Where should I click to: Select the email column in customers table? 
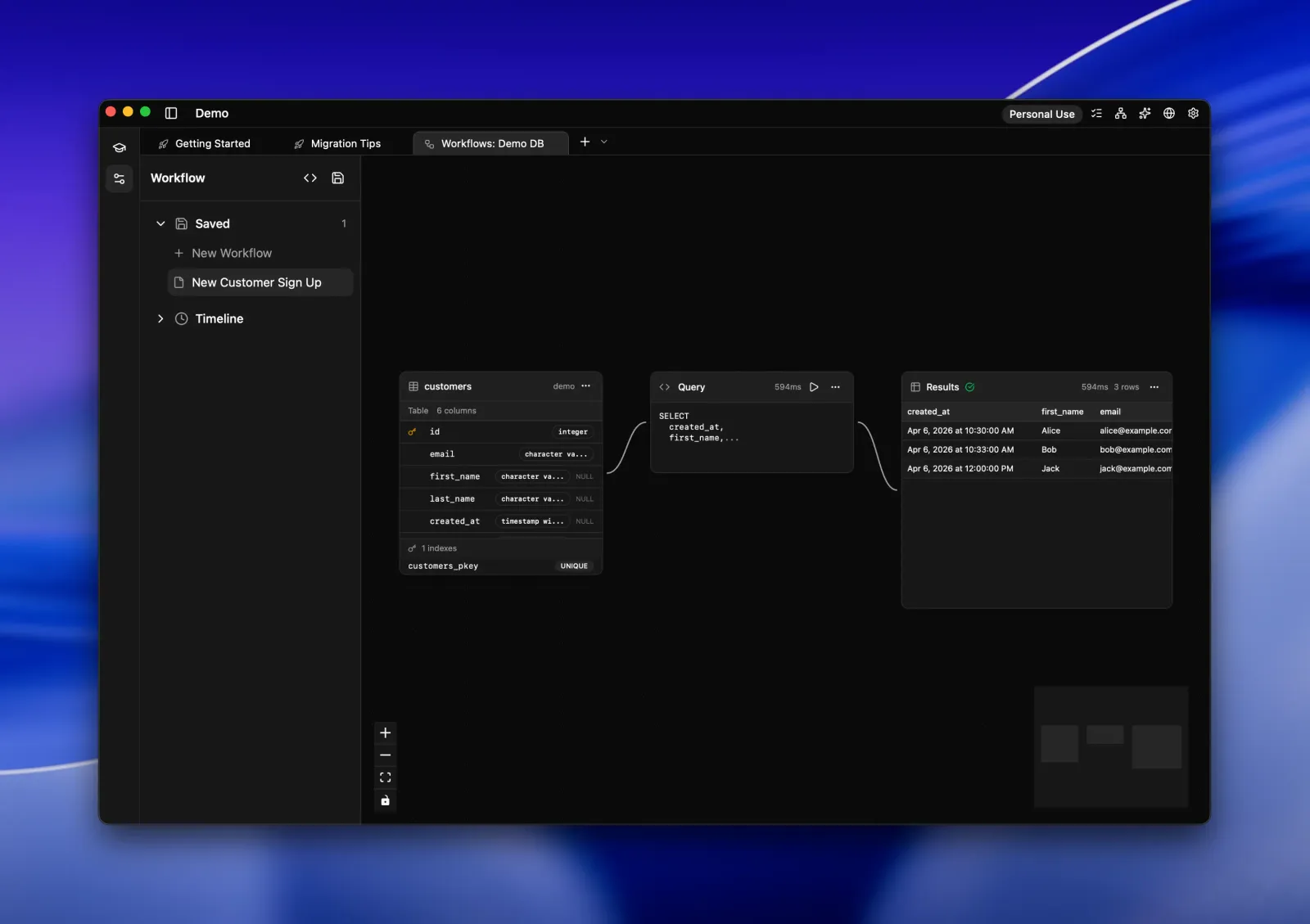(500, 454)
